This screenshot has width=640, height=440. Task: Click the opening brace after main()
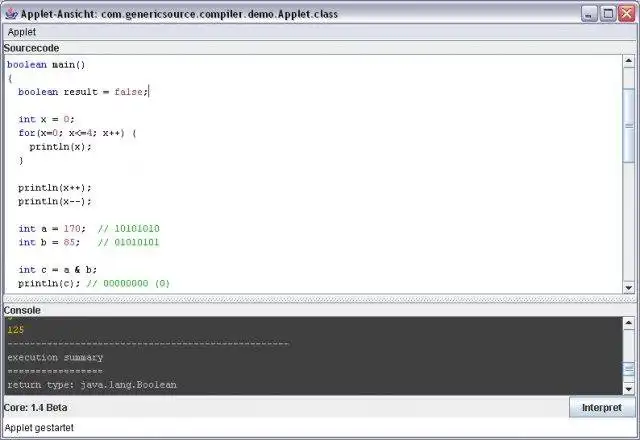[10, 78]
